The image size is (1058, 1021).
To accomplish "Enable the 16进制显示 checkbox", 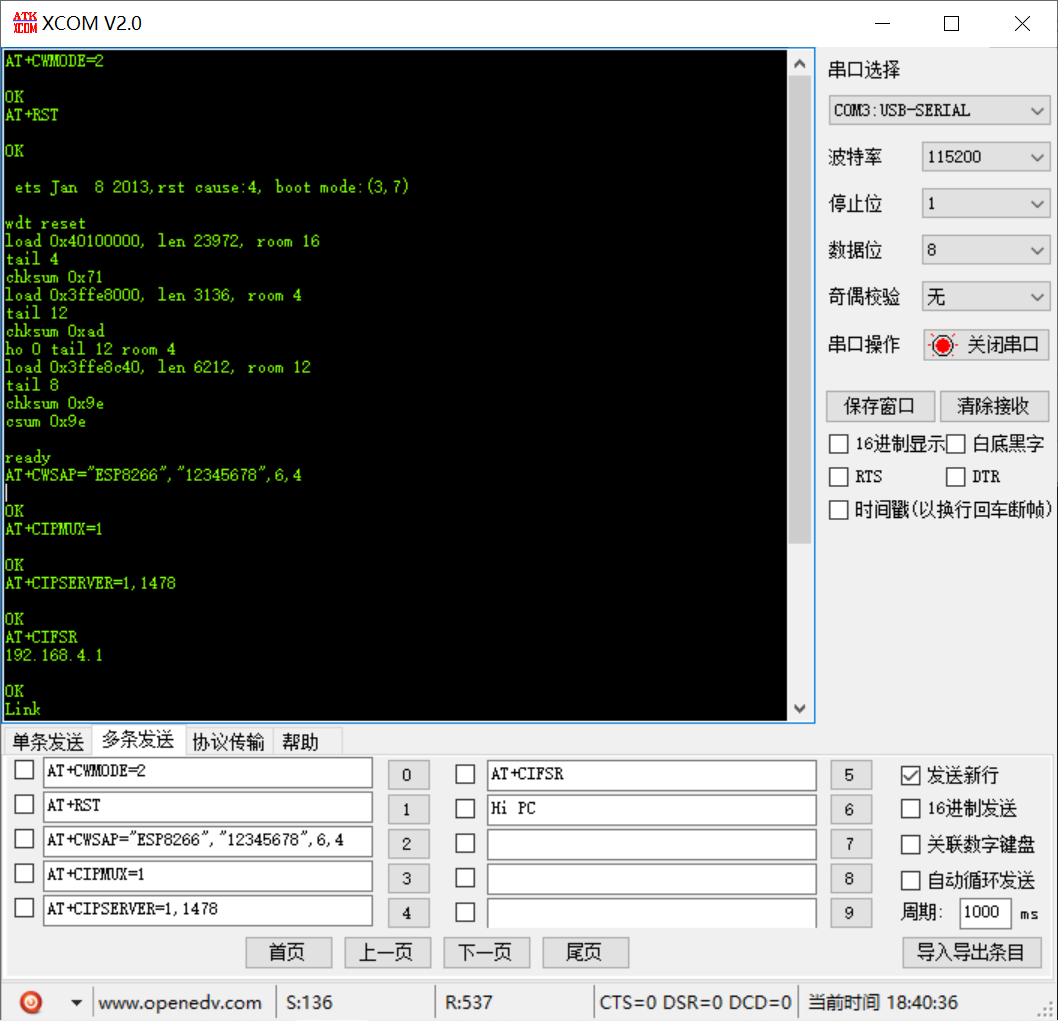I will click(838, 443).
